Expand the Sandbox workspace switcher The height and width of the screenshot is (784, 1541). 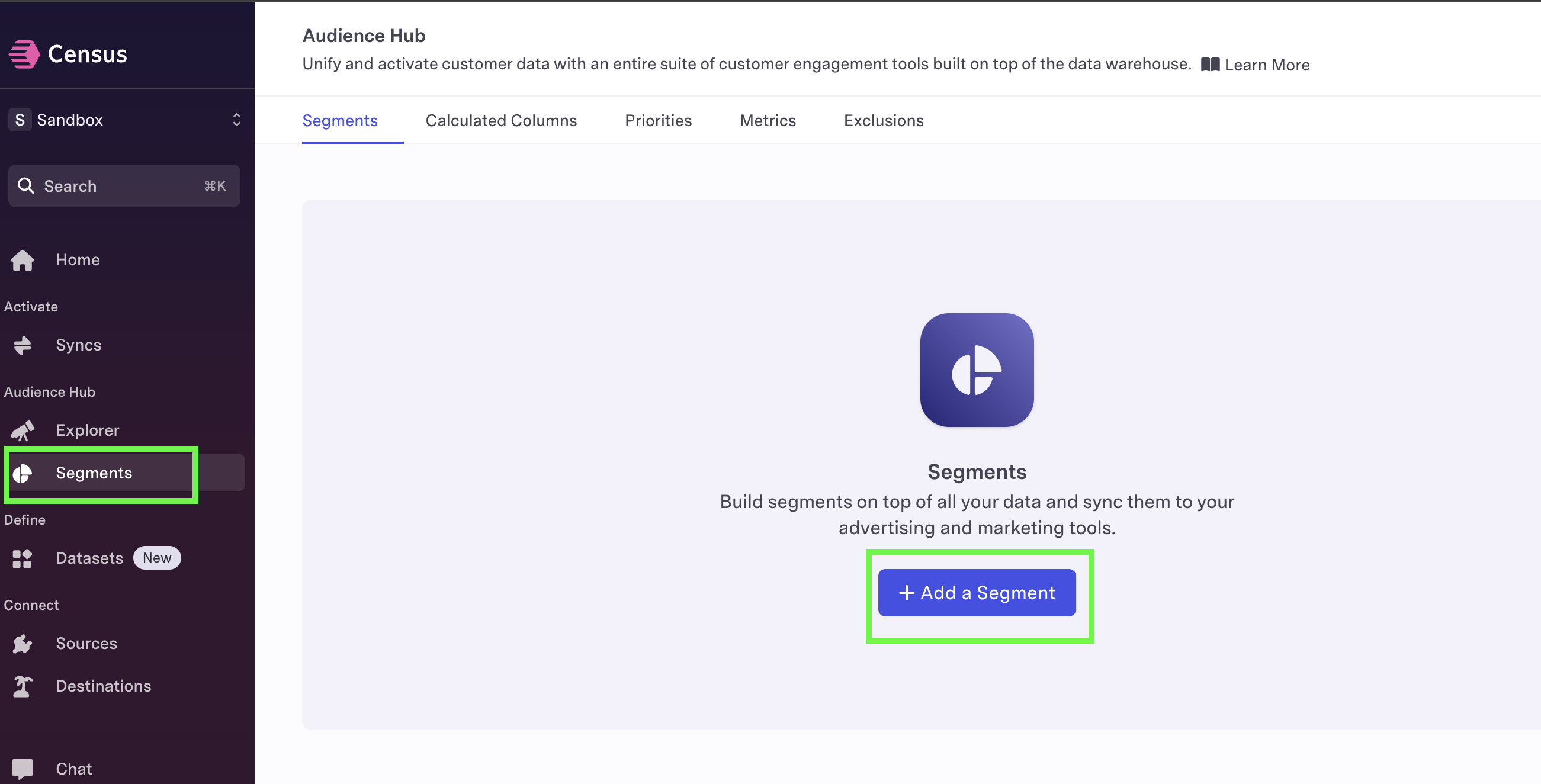pos(124,120)
